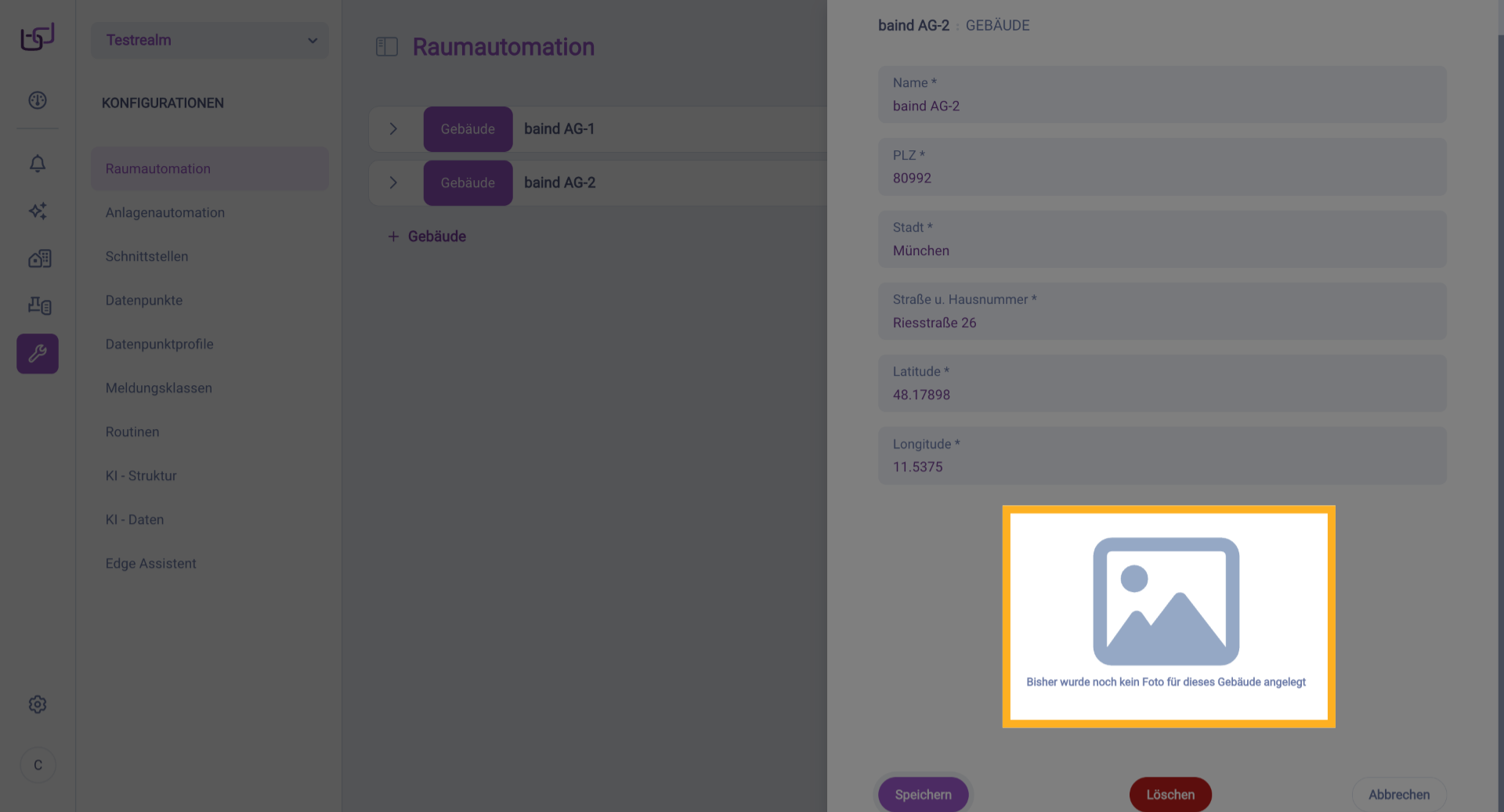Focus the Latitude input field
This screenshot has width=1504, height=812.
pos(1162,394)
